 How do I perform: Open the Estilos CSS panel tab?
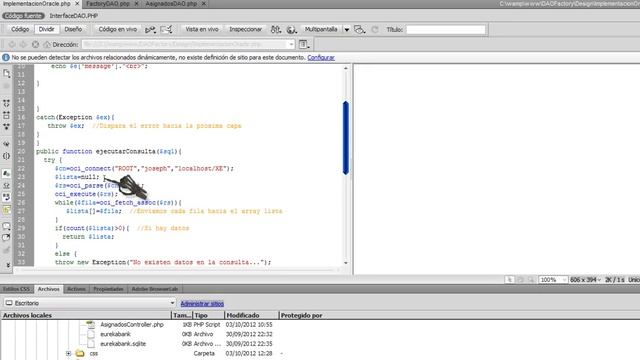tap(16, 289)
